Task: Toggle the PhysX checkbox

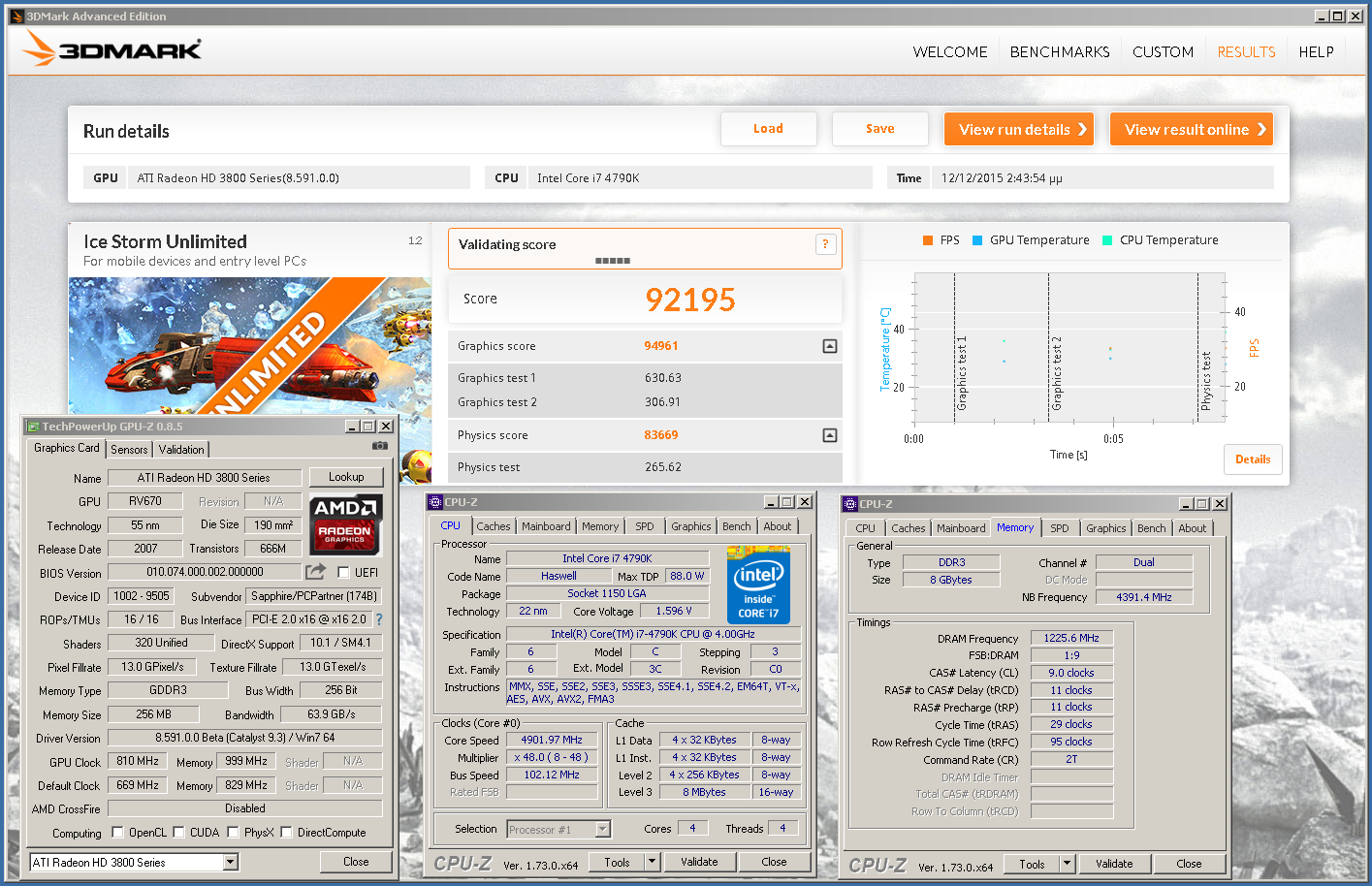Action: click(233, 832)
